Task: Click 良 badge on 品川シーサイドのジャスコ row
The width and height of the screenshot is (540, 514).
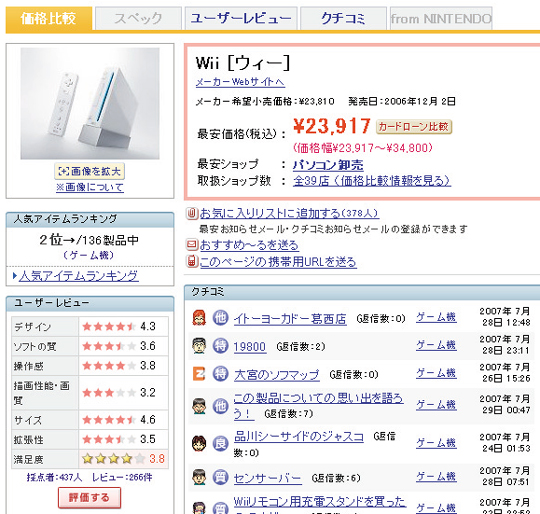Action: point(220,443)
